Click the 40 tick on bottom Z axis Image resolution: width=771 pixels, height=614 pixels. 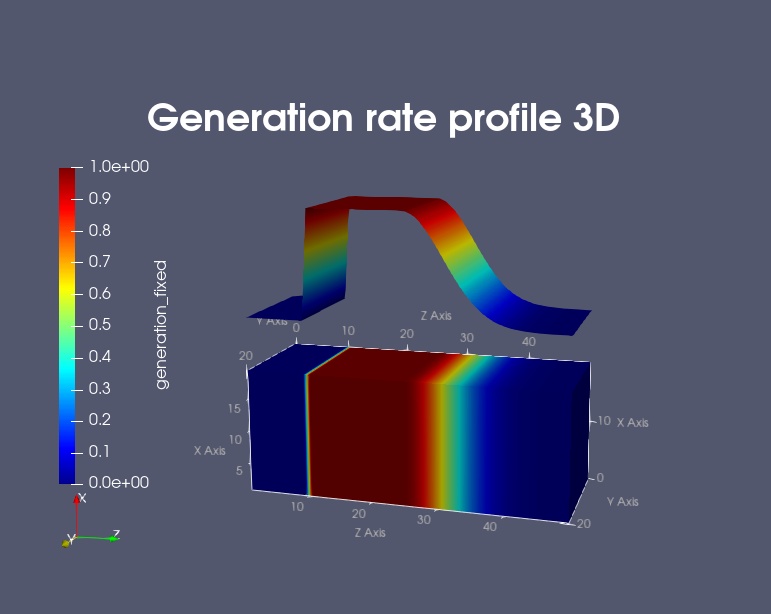490,526
